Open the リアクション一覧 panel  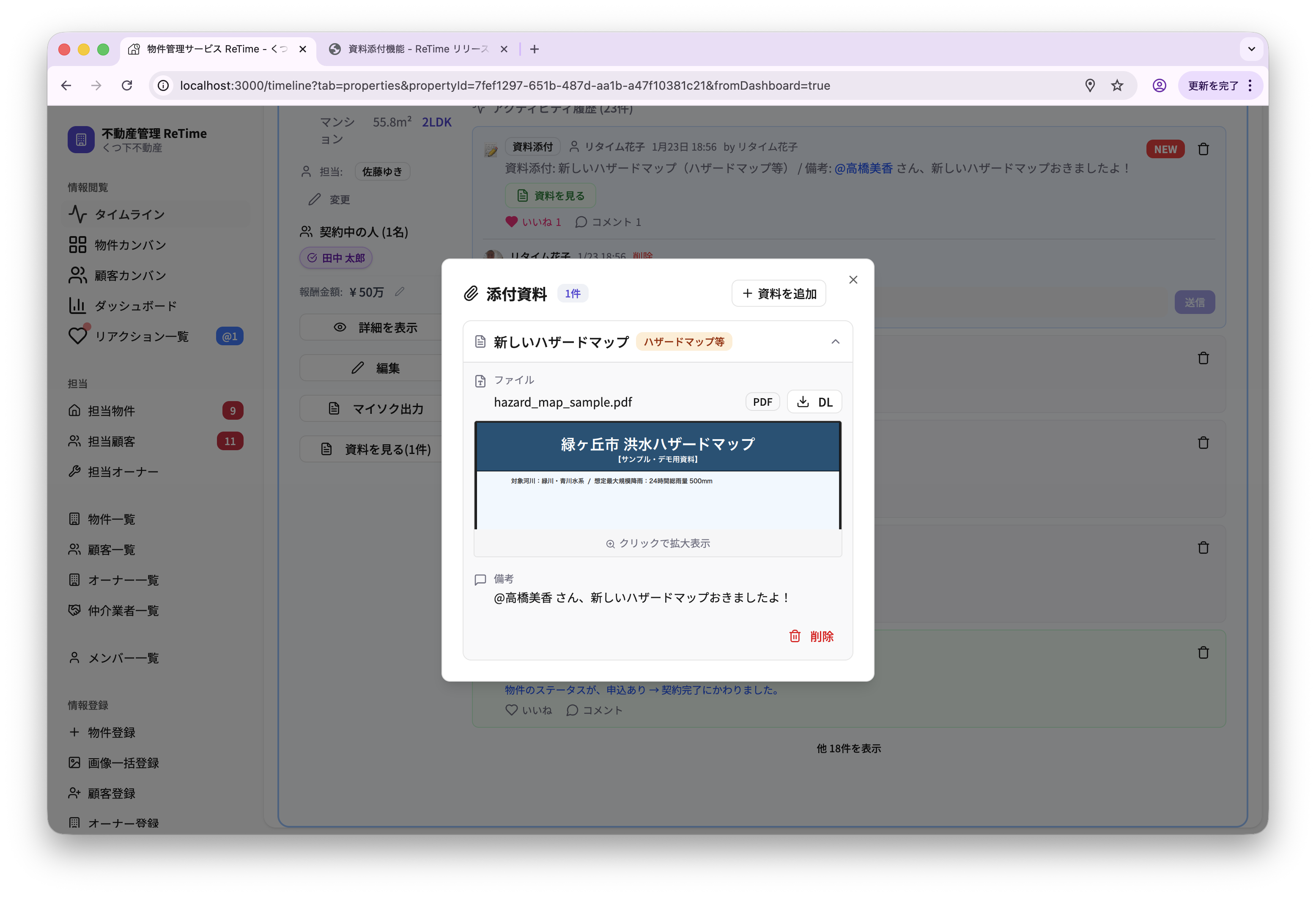pyautogui.click(x=141, y=336)
